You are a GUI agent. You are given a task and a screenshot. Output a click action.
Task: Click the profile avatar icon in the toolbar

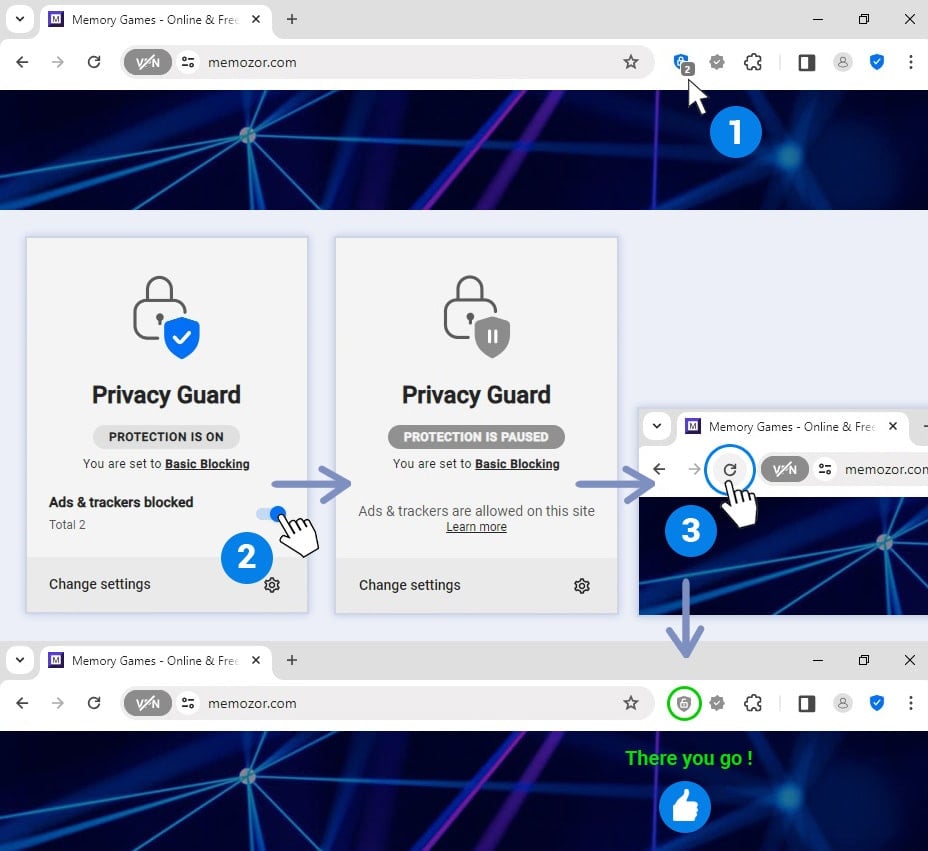tap(843, 62)
